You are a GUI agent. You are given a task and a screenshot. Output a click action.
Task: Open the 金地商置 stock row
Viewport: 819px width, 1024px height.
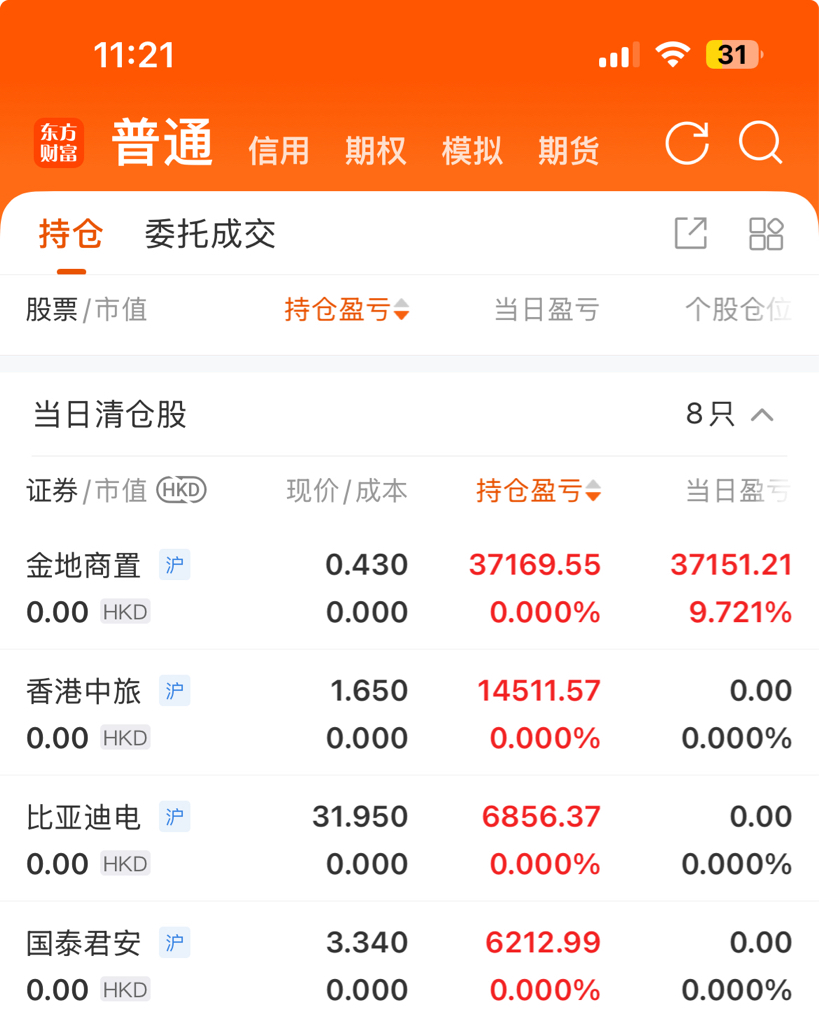(410, 588)
